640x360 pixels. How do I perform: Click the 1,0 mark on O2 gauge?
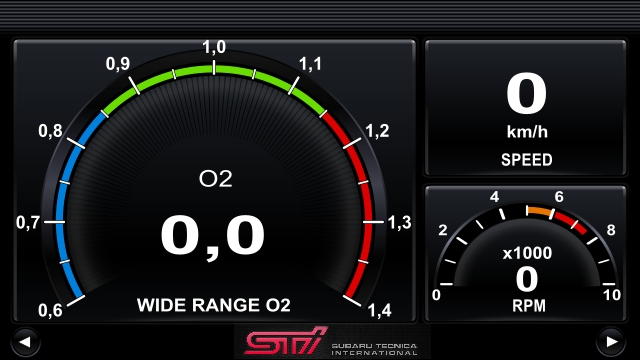point(214,47)
